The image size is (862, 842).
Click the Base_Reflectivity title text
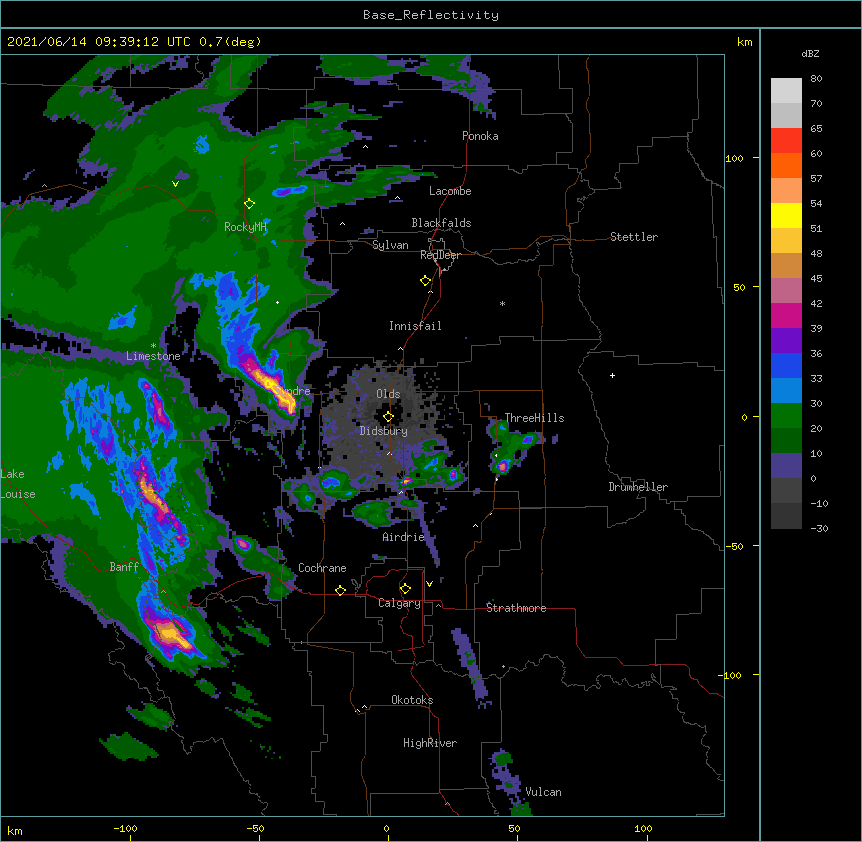point(431,15)
